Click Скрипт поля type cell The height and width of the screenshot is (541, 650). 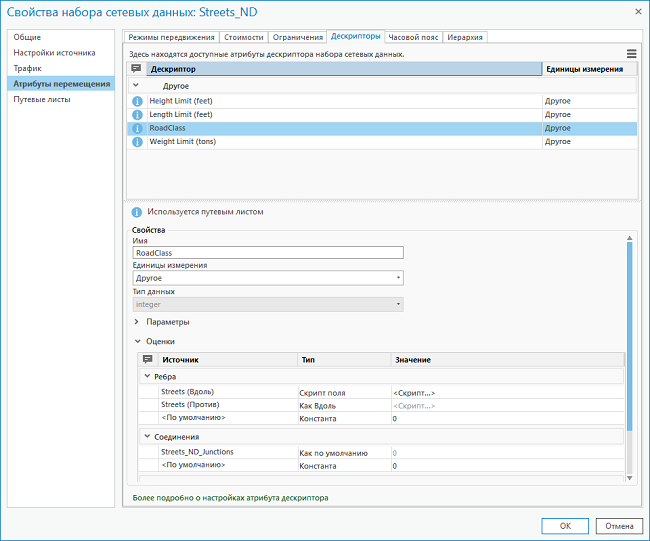(344, 393)
